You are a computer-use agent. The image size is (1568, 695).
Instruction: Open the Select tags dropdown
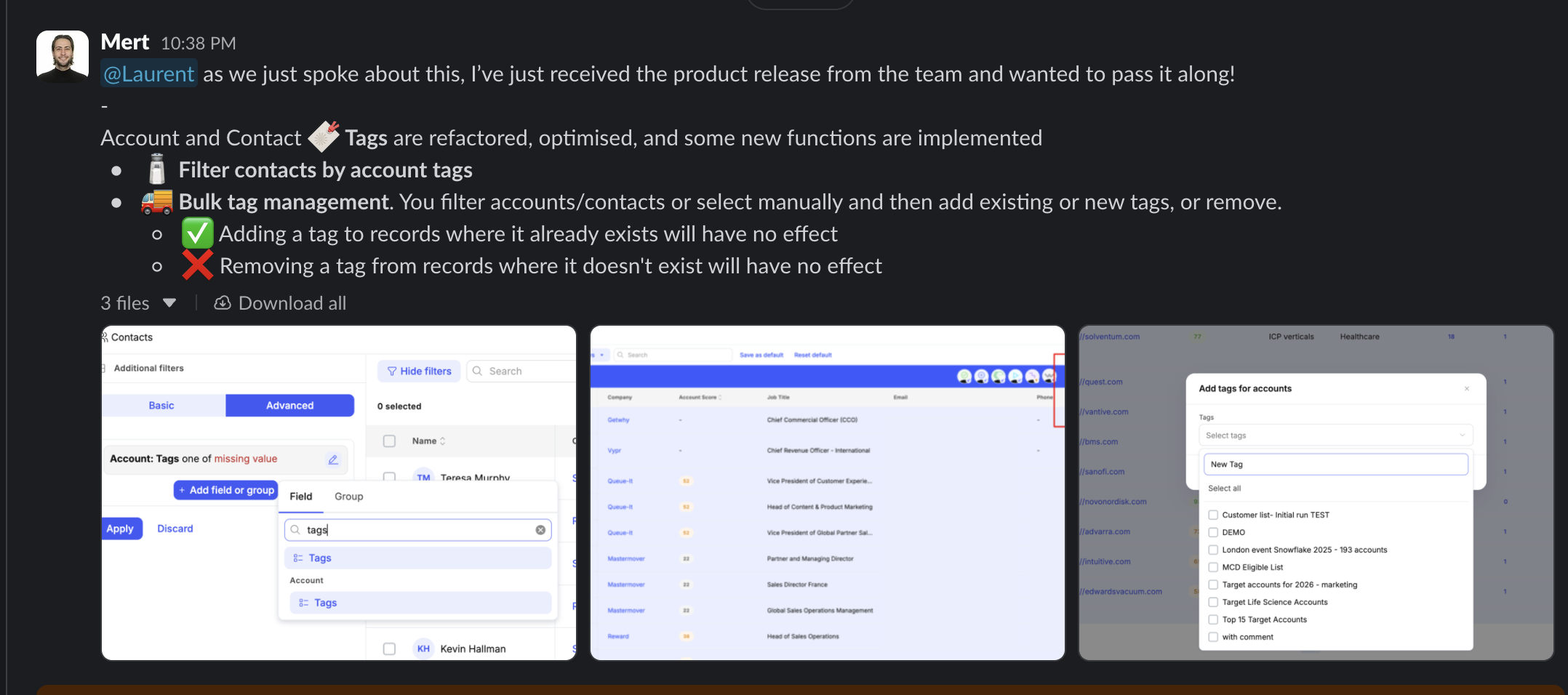[1335, 435]
